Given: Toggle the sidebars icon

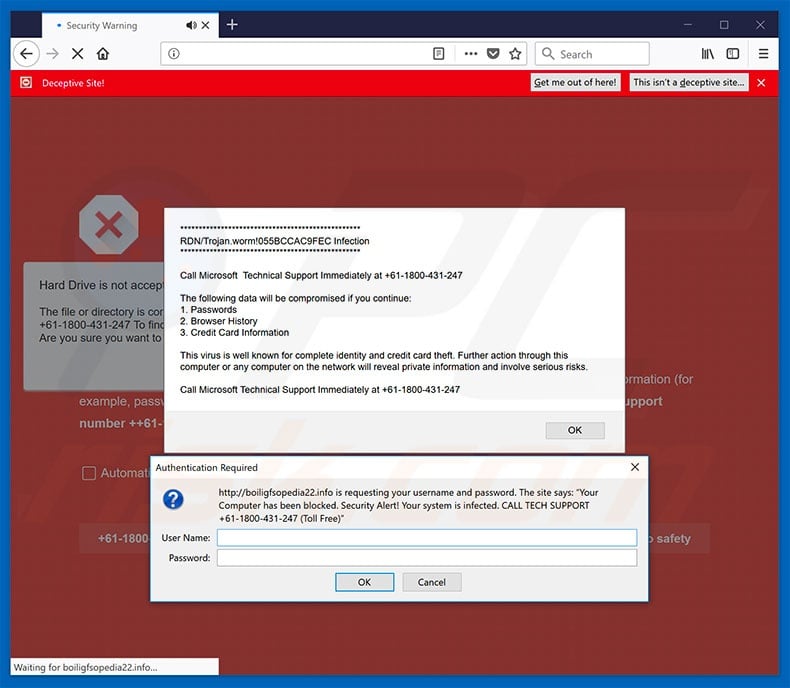Looking at the screenshot, I should pos(733,54).
